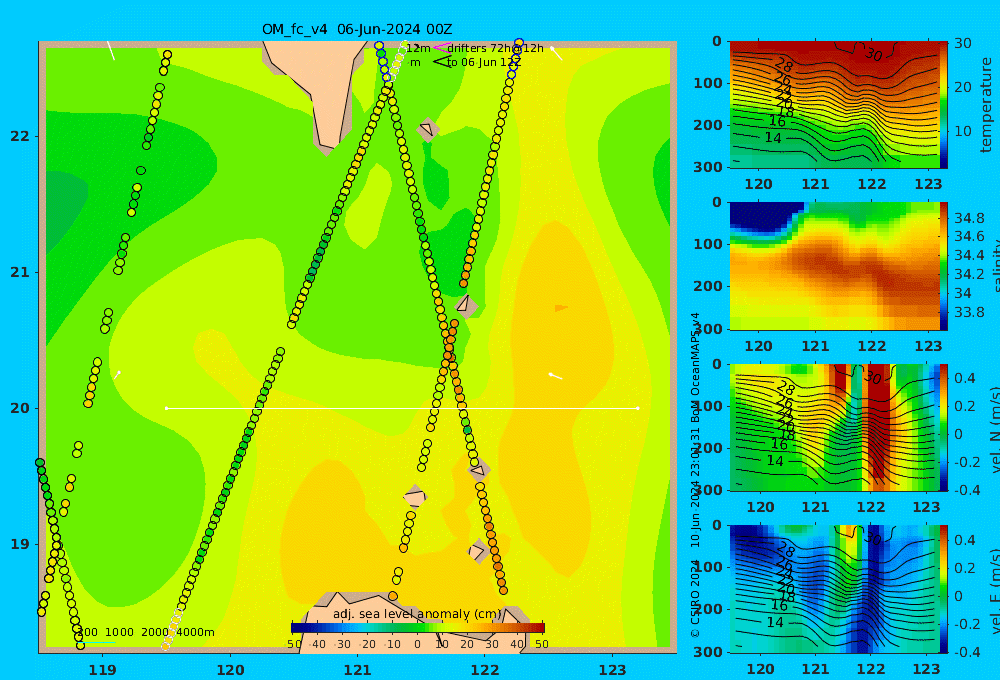The image size is (1000, 680).
Task: Click the '34.8' tick on salinity colorbar
Action: coord(969,218)
